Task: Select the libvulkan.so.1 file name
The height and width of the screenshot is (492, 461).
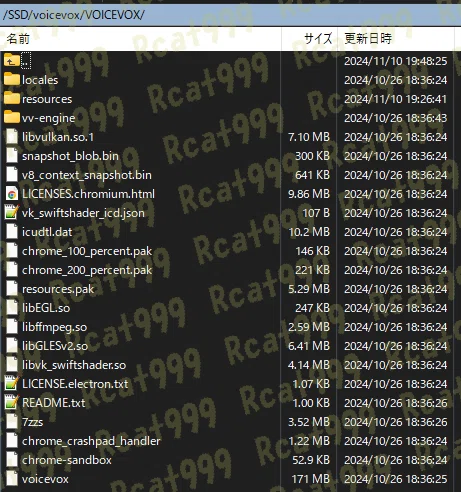Action: [x=58, y=137]
